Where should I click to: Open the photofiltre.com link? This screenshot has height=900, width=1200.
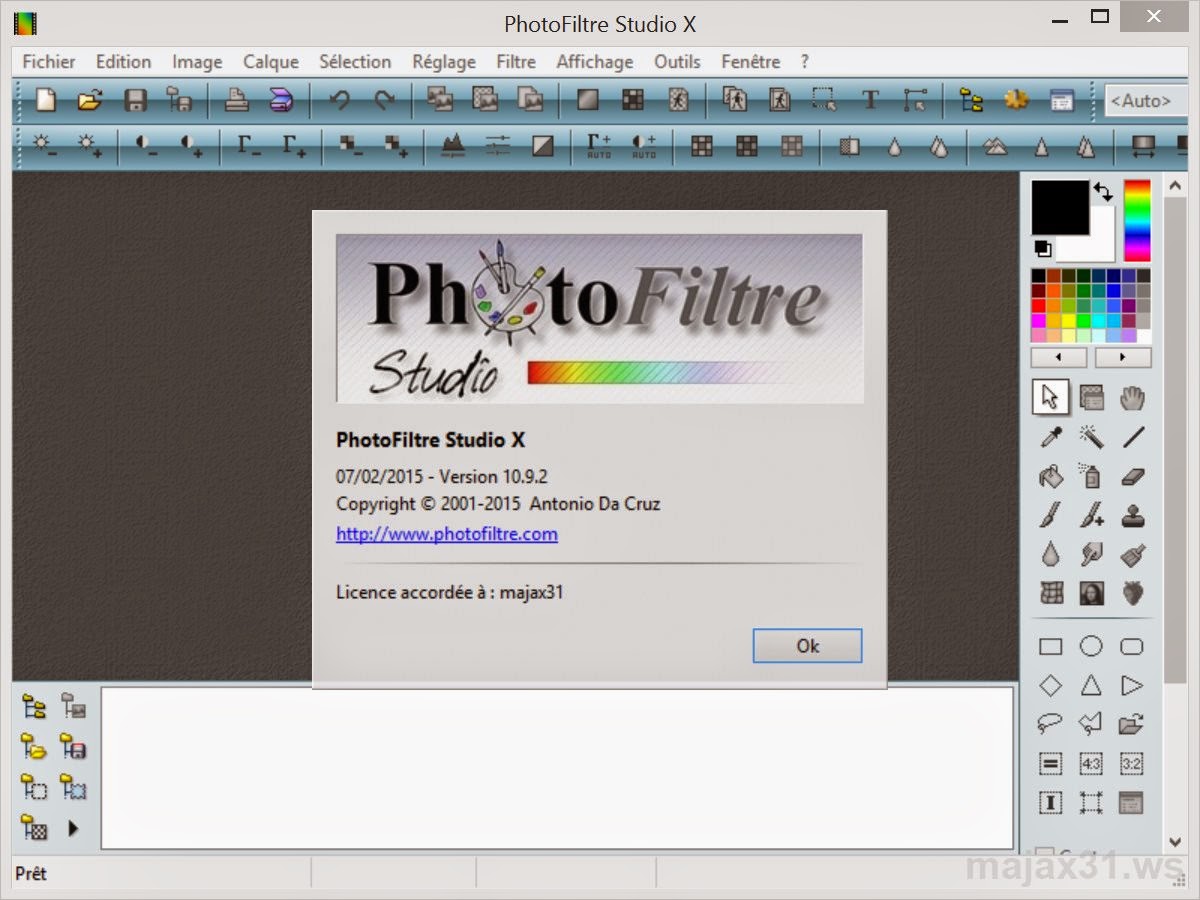(446, 534)
